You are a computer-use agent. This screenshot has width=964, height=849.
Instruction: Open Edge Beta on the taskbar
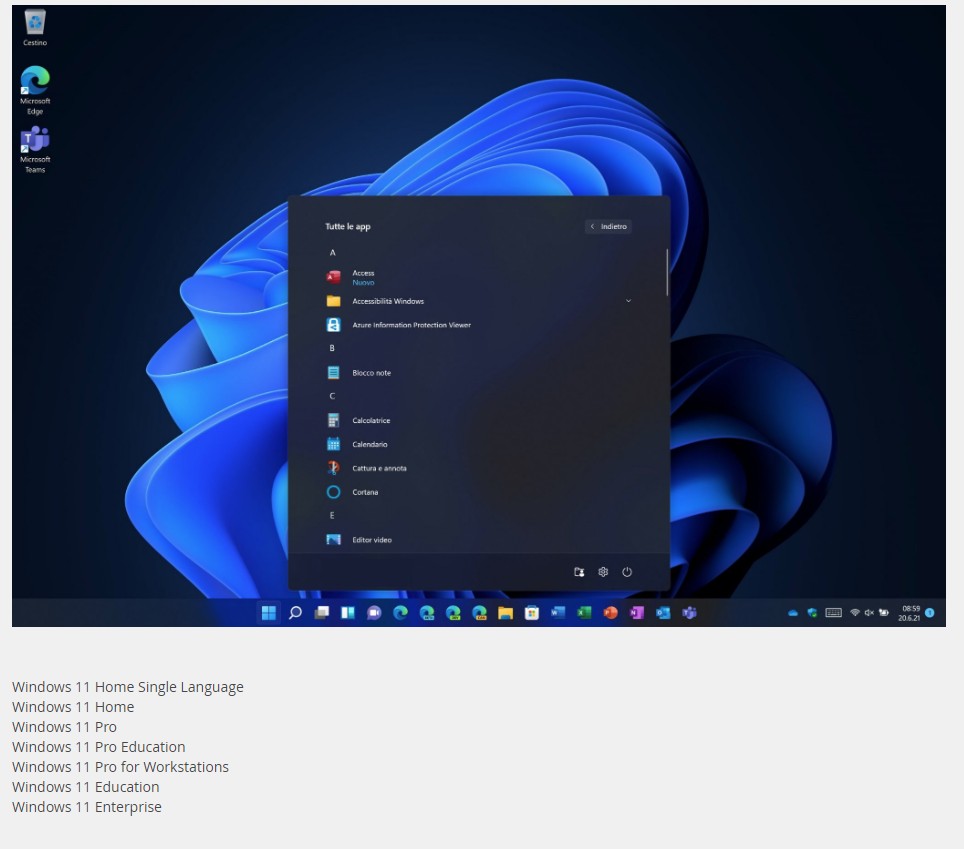coord(427,613)
